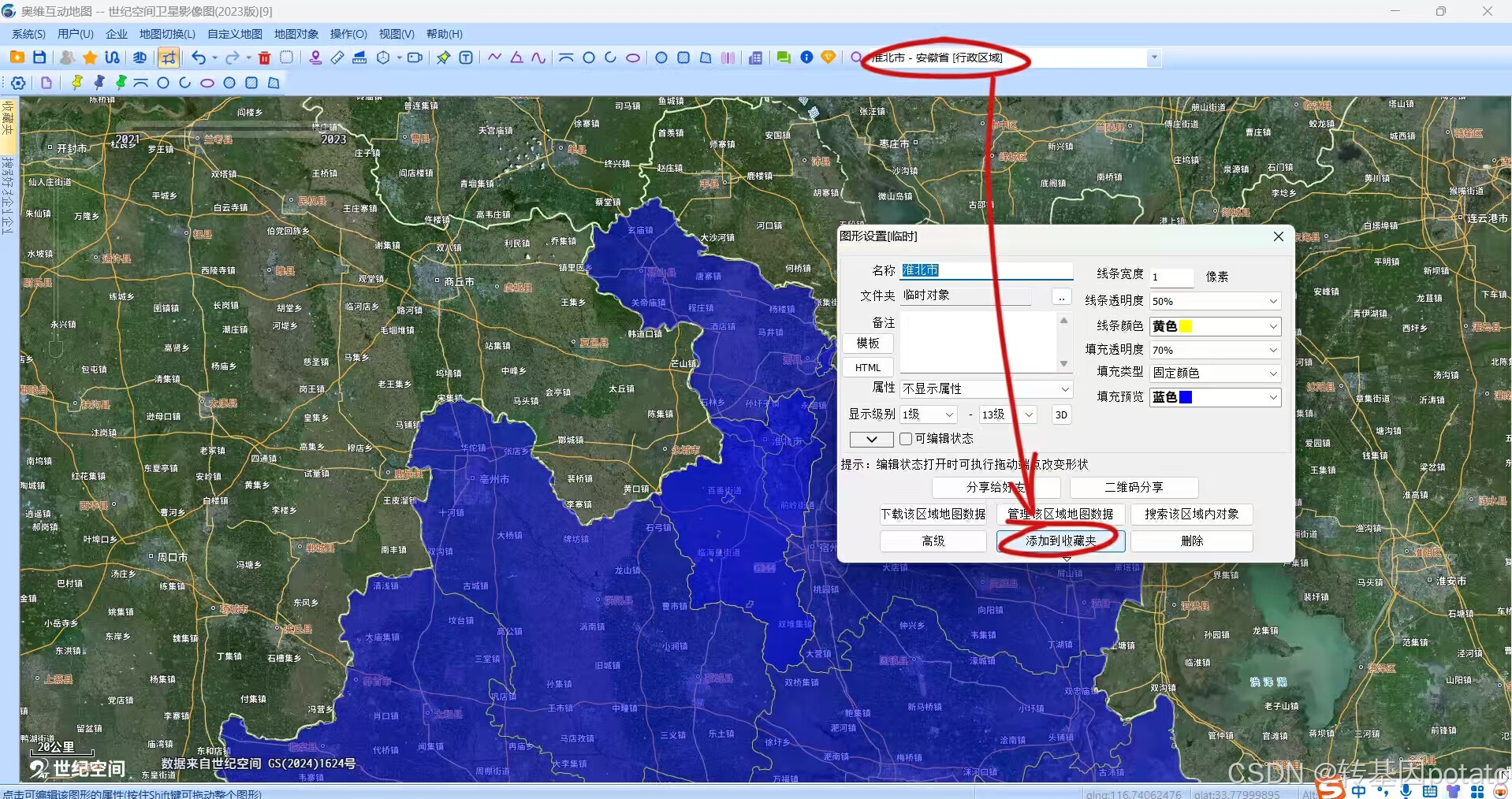1512x799 pixels.
Task: Click the magnifier search icon
Action: (856, 58)
